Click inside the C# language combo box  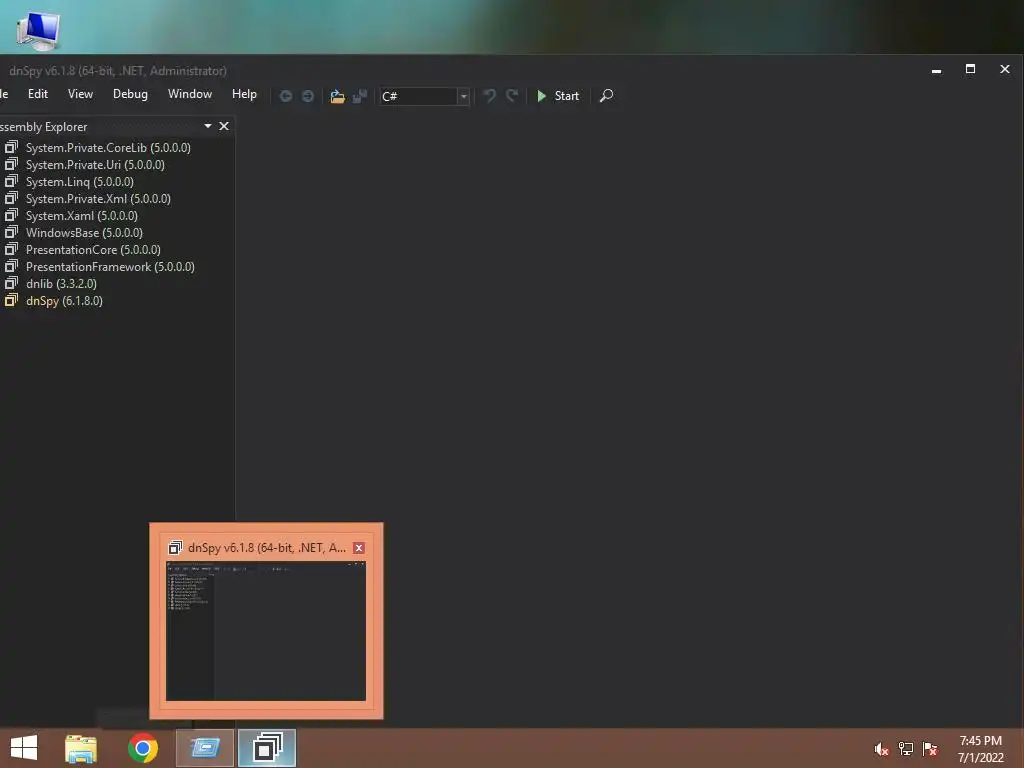418,96
